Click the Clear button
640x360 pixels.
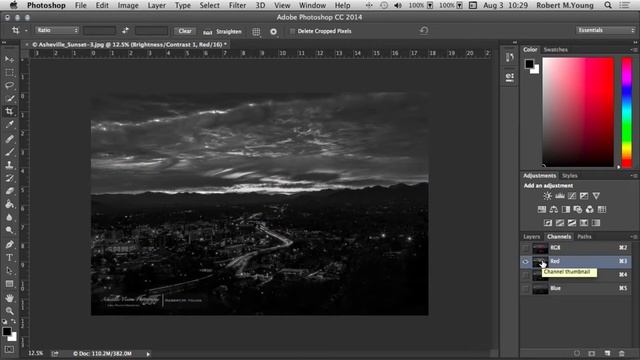click(185, 31)
